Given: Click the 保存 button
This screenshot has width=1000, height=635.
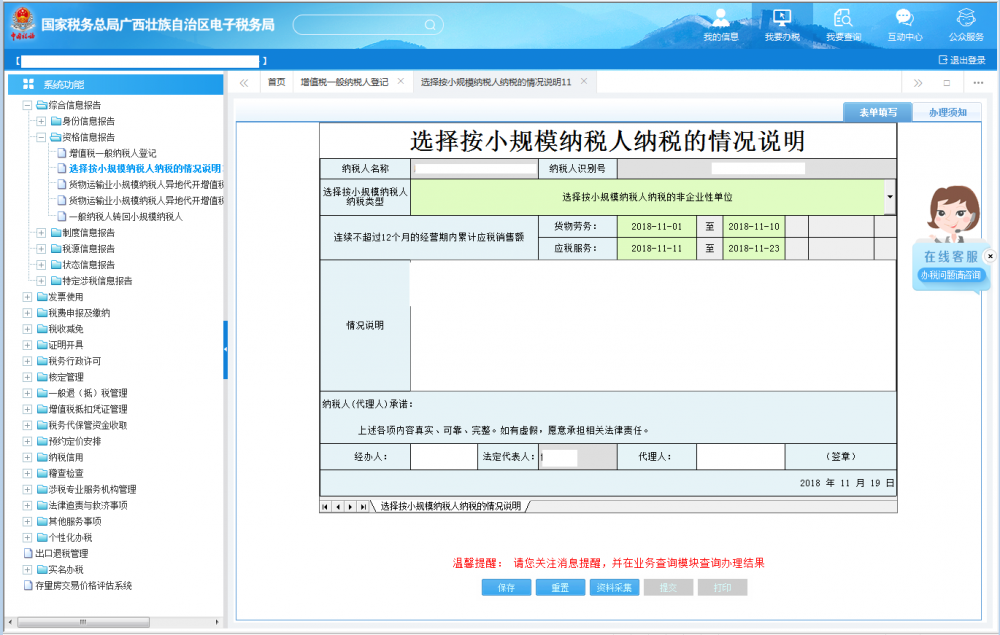Looking at the screenshot, I should coord(506,588).
